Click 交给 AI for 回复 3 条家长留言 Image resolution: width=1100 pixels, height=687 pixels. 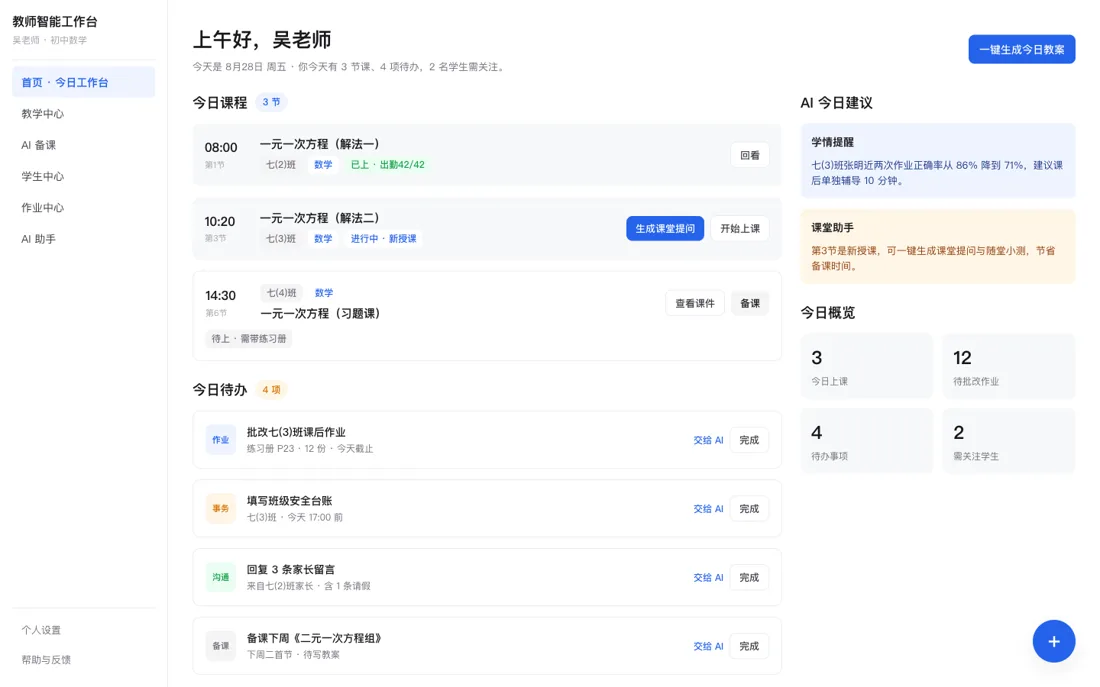click(x=708, y=578)
